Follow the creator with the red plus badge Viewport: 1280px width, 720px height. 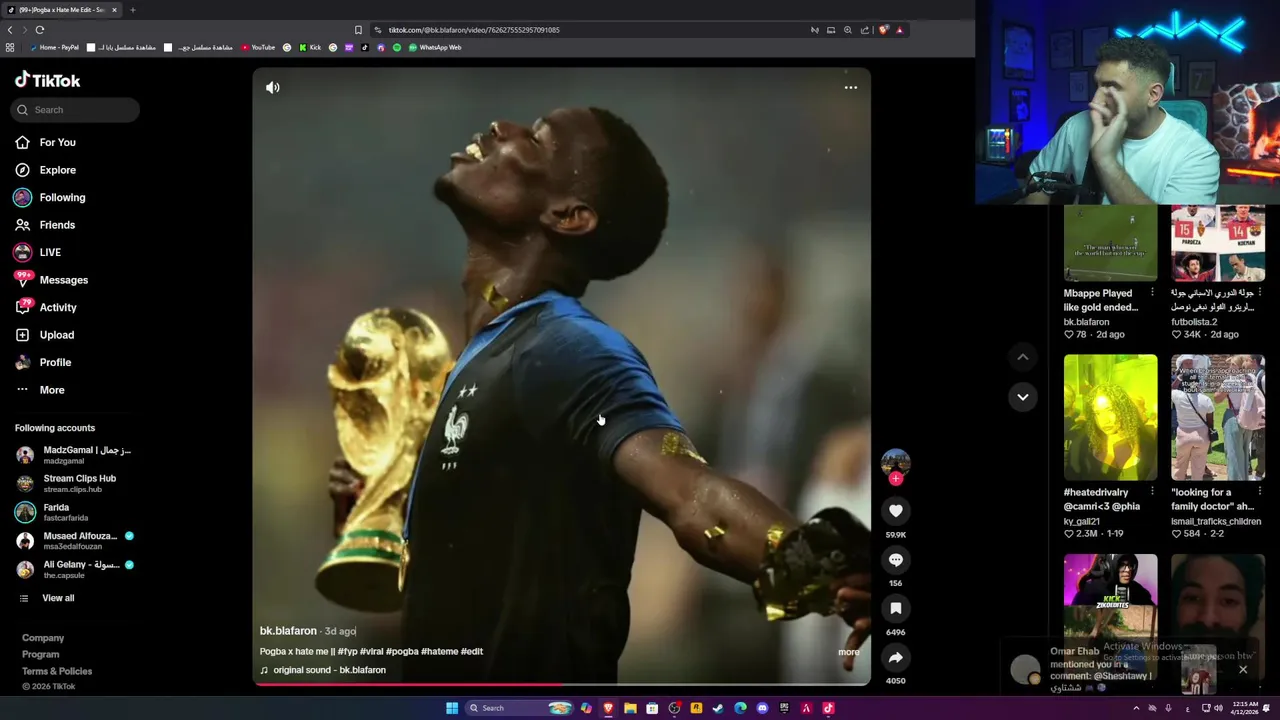(896, 479)
